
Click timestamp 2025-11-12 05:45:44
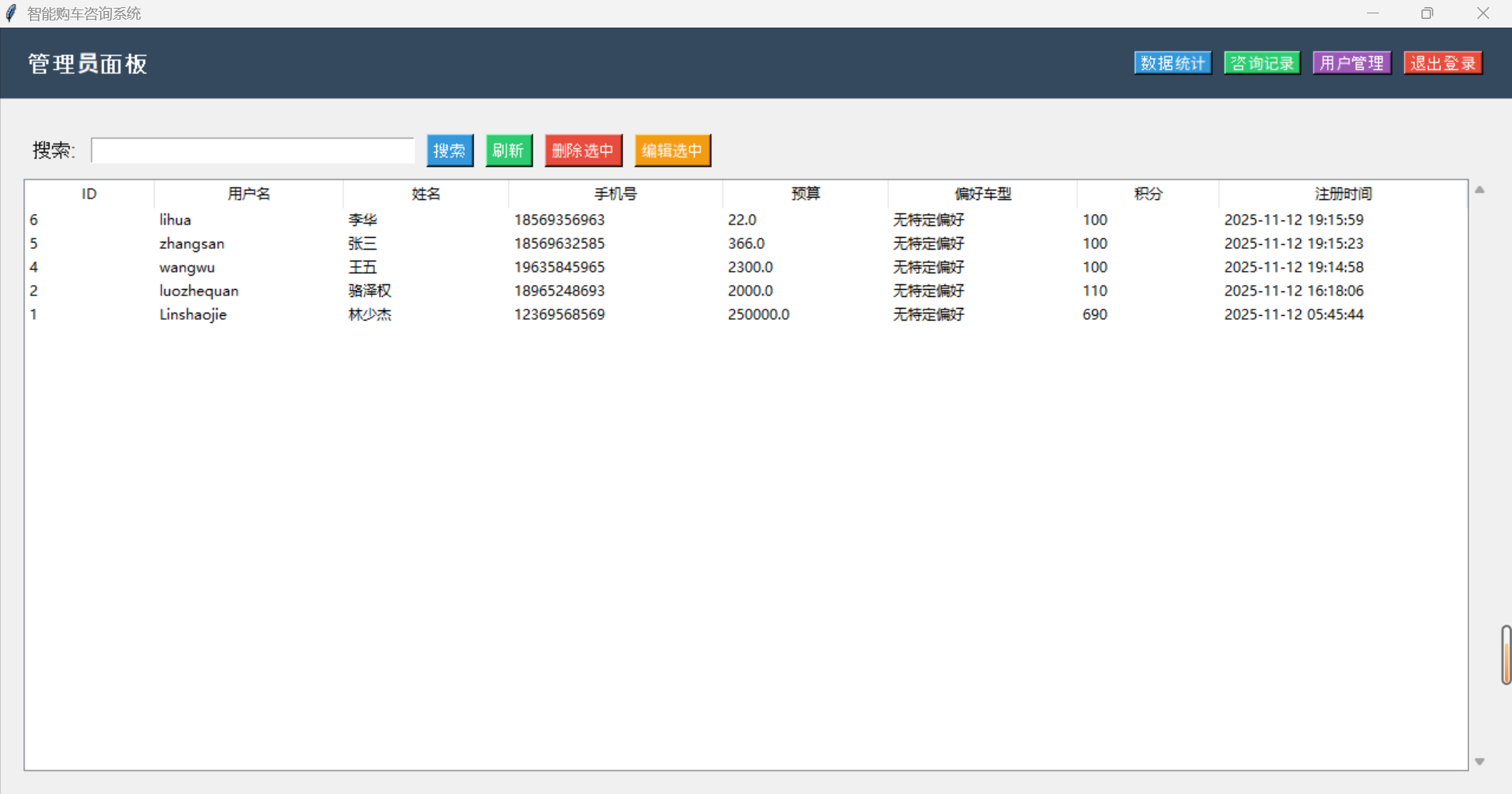1294,314
